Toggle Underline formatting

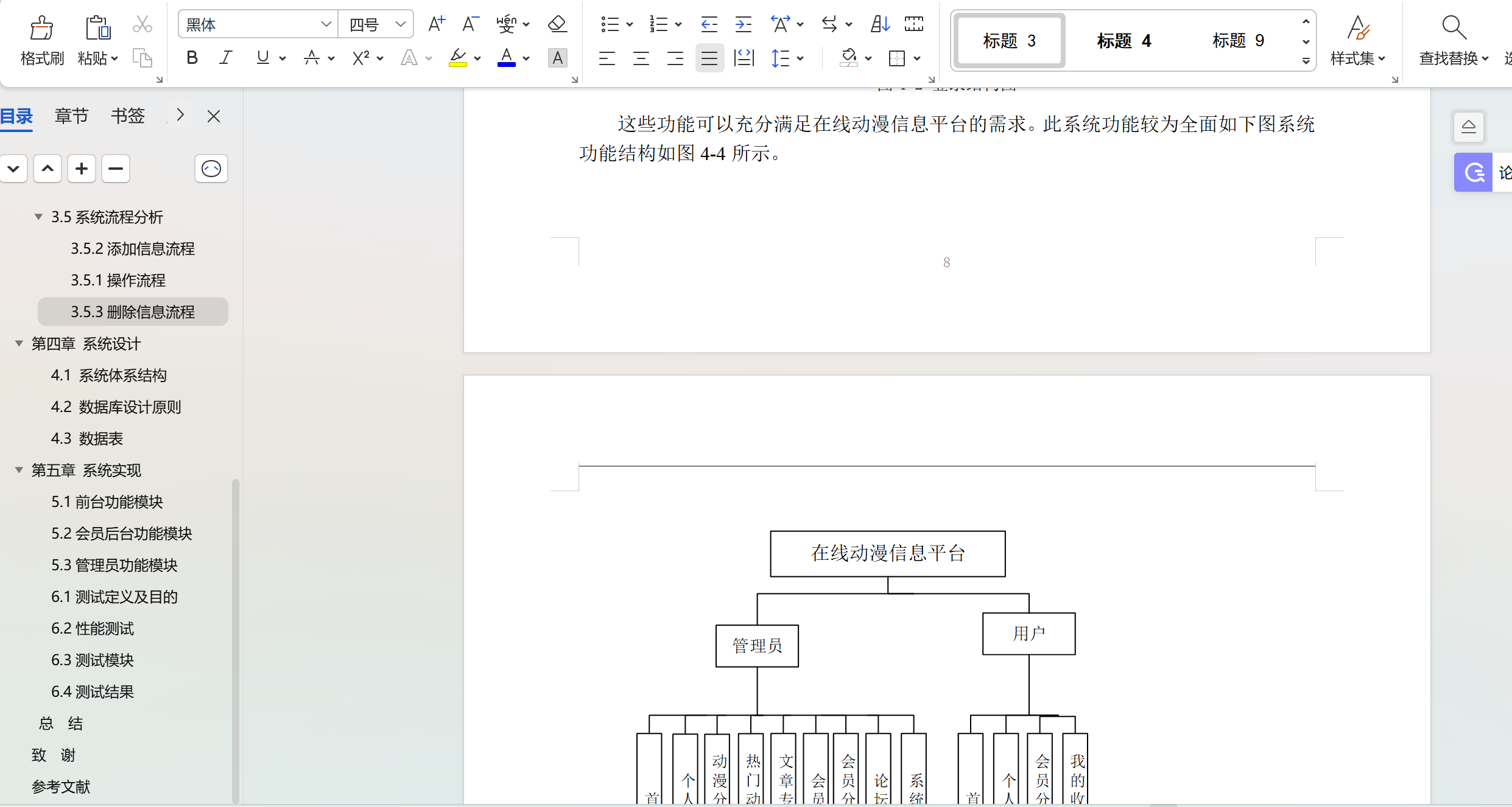(x=263, y=58)
